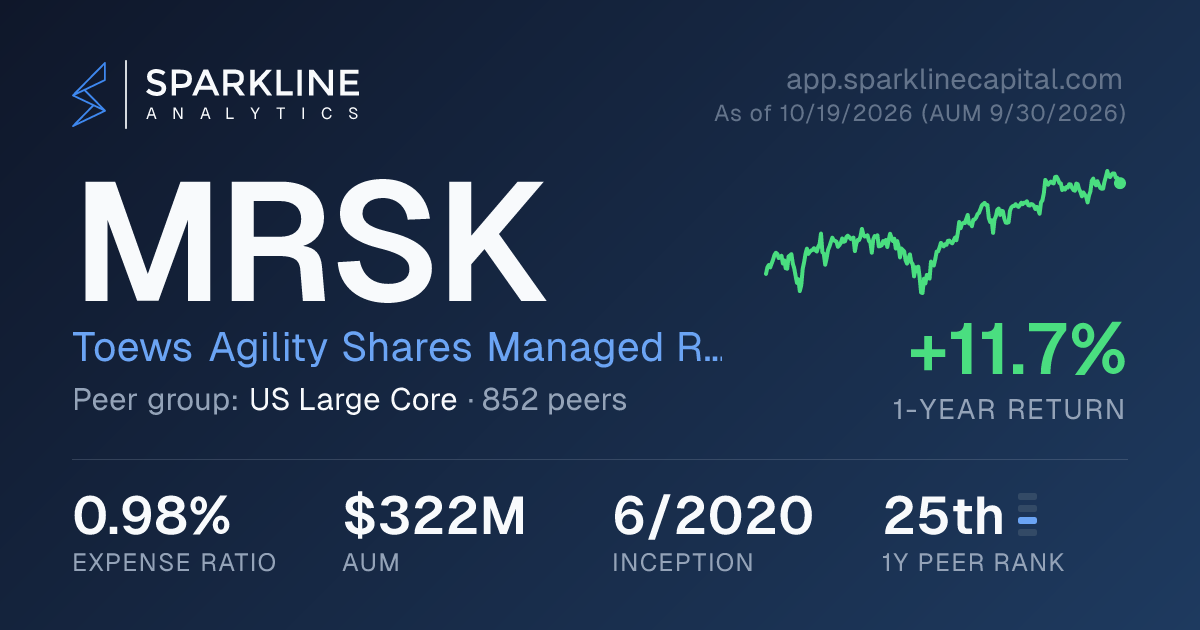Screen dimensions: 1200x630
Task: Click the 6/2020 inception value
Action: click(x=712, y=516)
